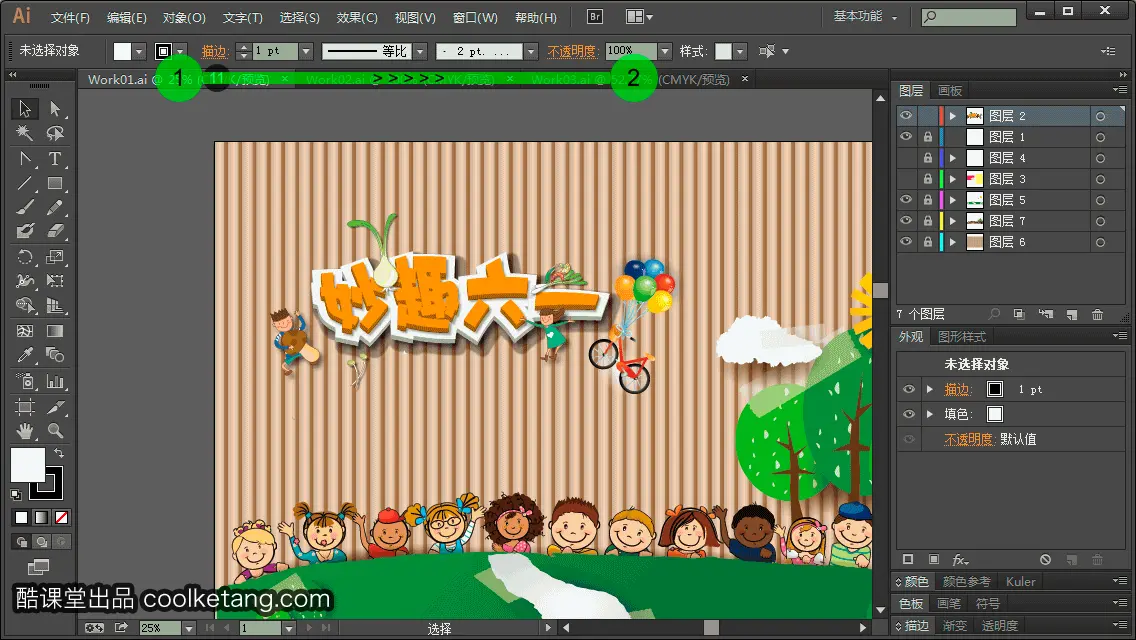Open 窗口(W) menu
Screen dimensions: 1136x640
tap(475, 17)
